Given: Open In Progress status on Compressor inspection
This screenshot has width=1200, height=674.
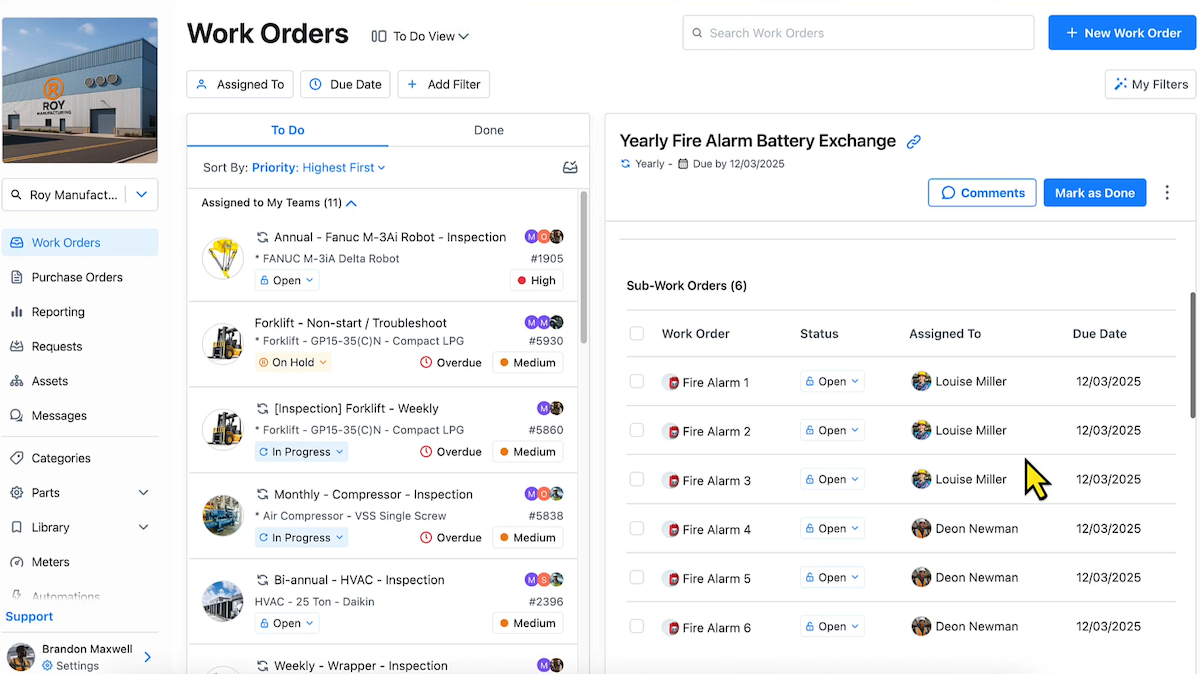Looking at the screenshot, I should tap(301, 537).
